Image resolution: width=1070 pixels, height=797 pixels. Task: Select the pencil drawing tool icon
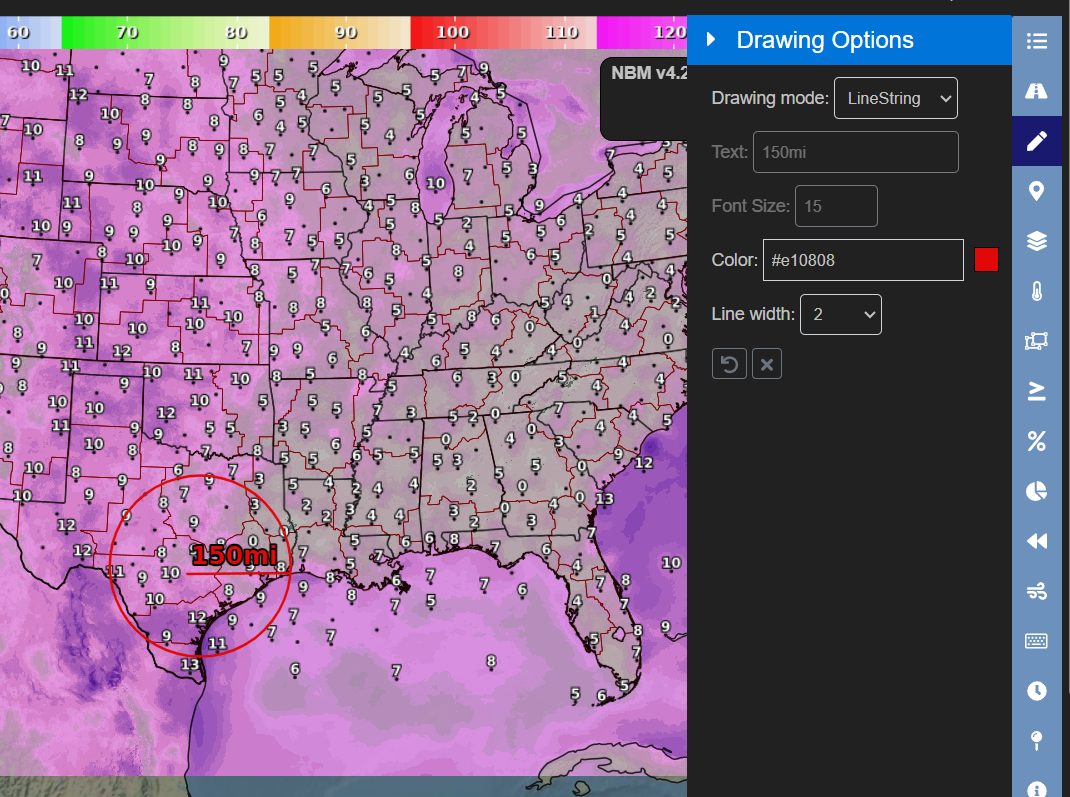point(1037,141)
